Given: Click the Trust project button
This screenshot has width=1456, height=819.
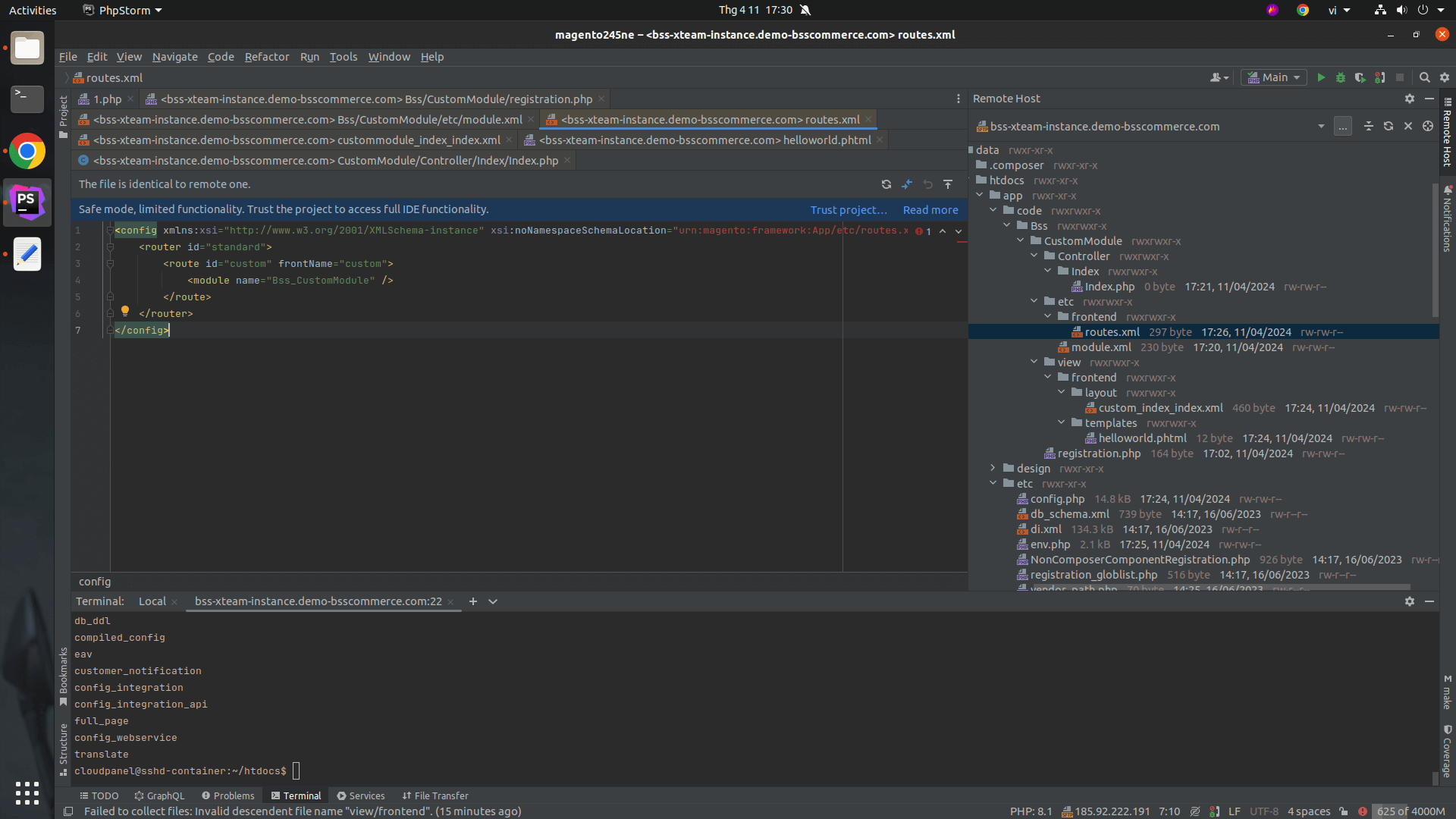Looking at the screenshot, I should (848, 209).
